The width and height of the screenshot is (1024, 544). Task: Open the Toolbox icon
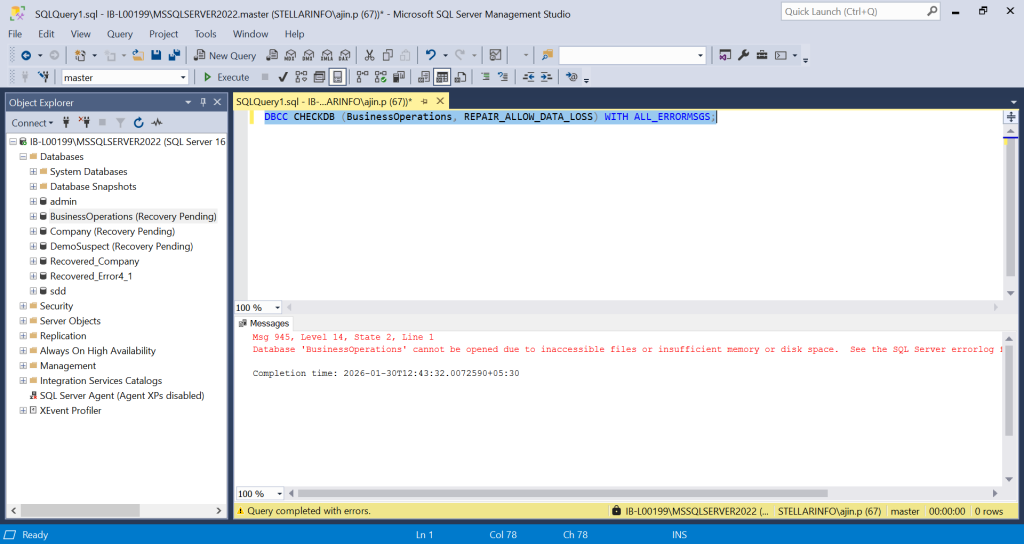(x=761, y=56)
